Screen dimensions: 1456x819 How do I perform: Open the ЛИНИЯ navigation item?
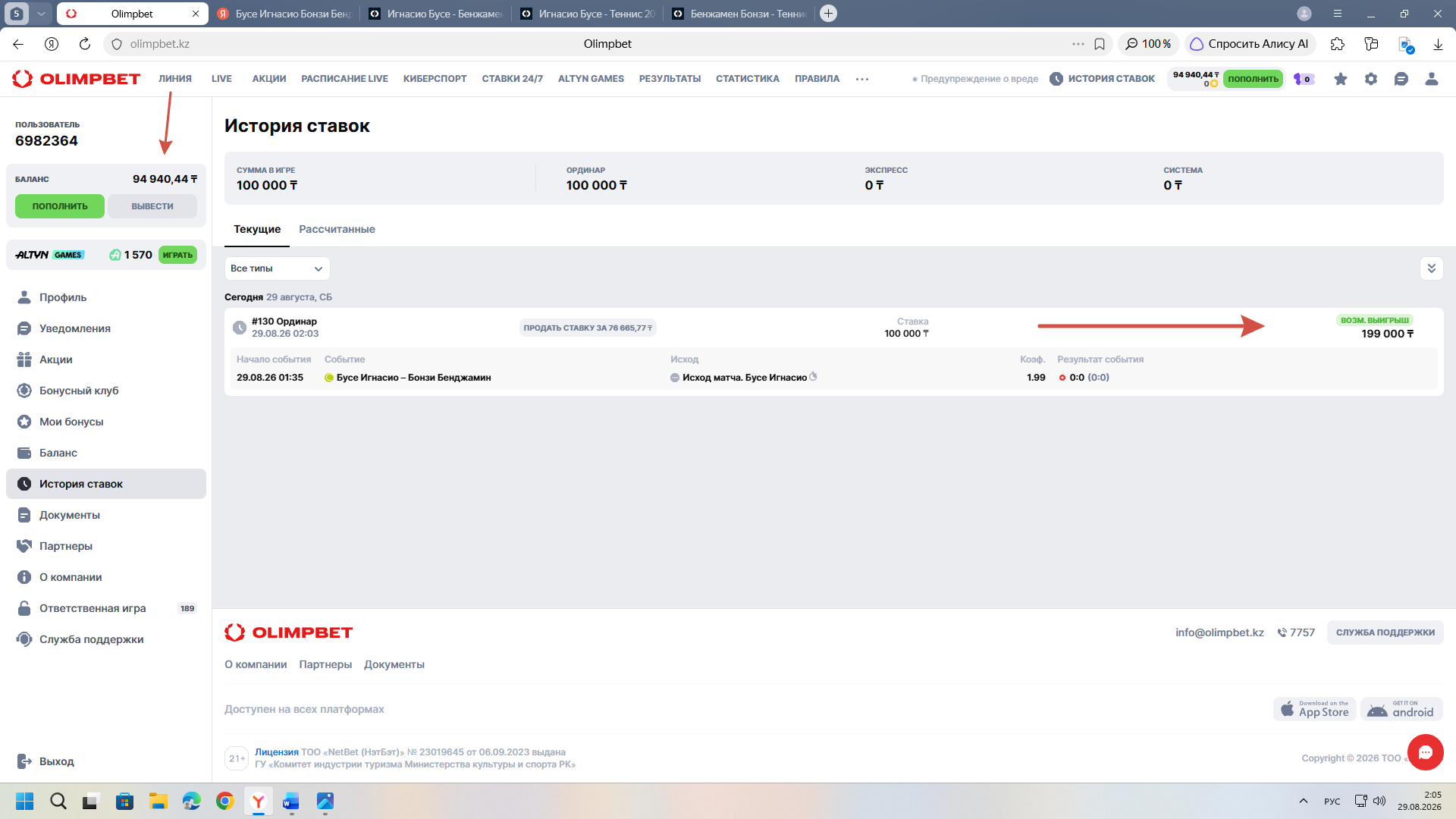click(175, 79)
